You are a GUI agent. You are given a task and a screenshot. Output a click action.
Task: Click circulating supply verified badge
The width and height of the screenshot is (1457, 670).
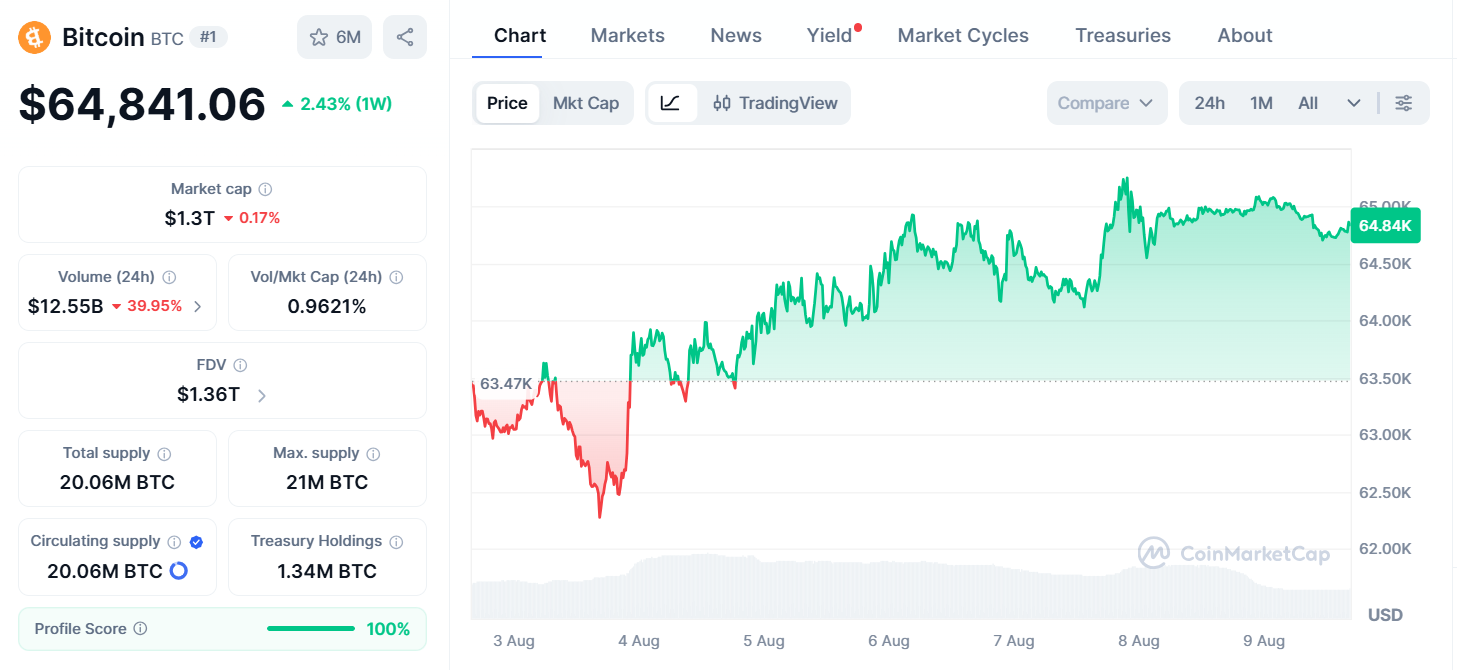click(x=196, y=542)
